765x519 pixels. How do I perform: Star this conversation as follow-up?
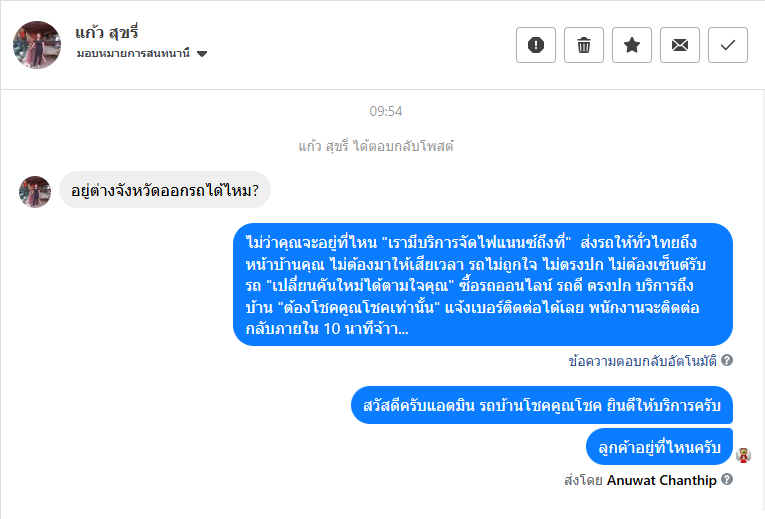click(632, 45)
